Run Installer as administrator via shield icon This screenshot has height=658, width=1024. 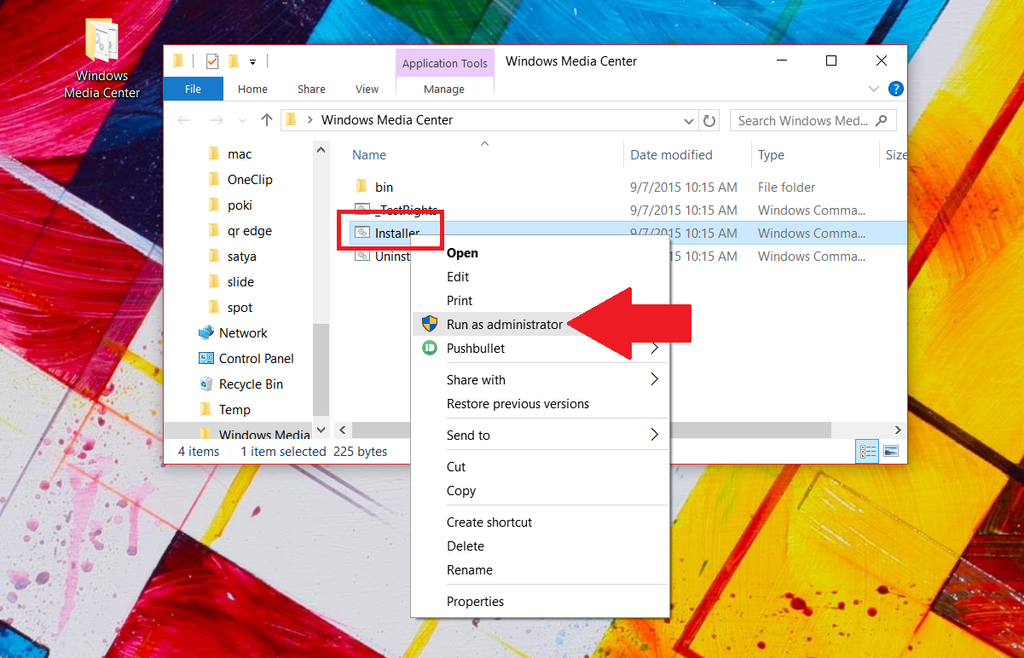430,324
